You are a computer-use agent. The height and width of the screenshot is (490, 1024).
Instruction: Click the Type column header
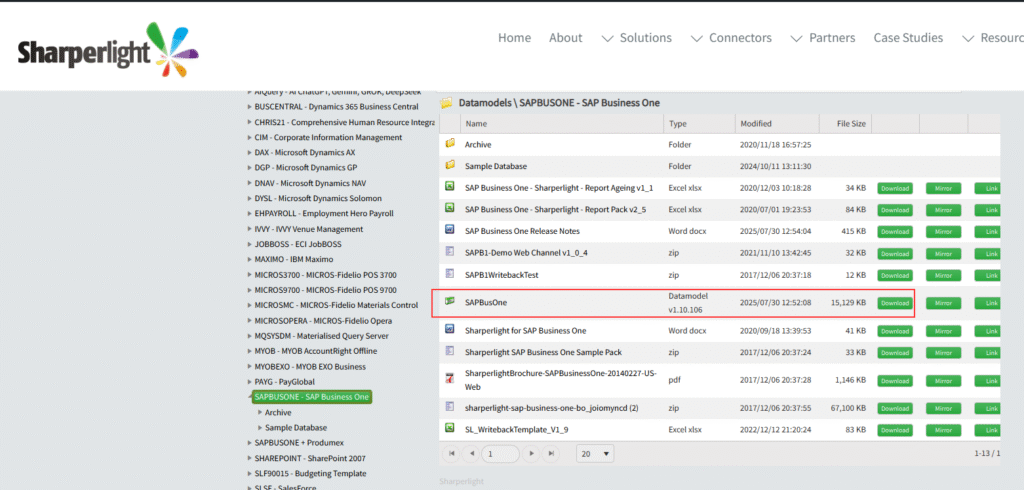(699, 123)
